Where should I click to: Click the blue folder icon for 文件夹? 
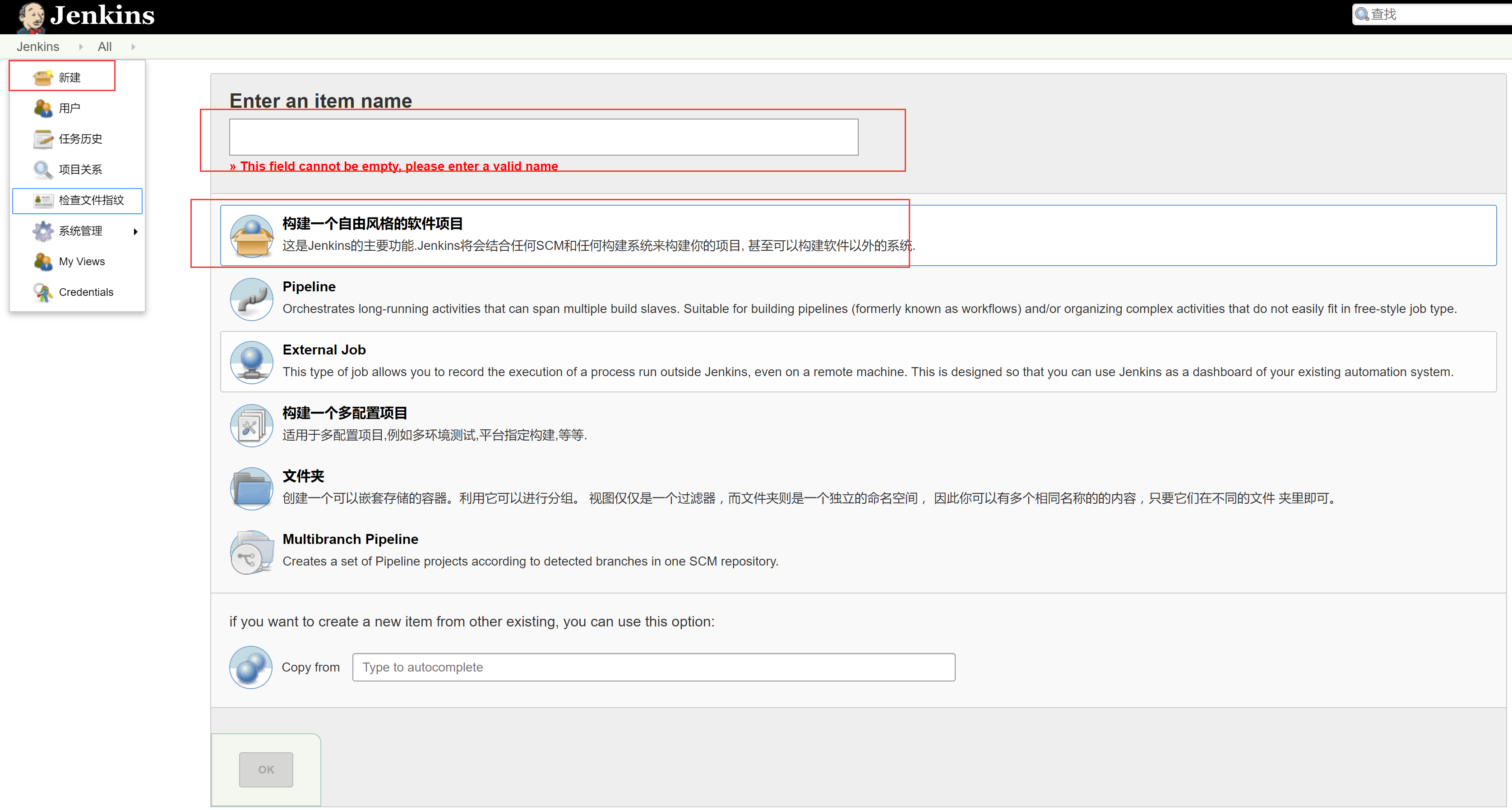click(x=251, y=488)
